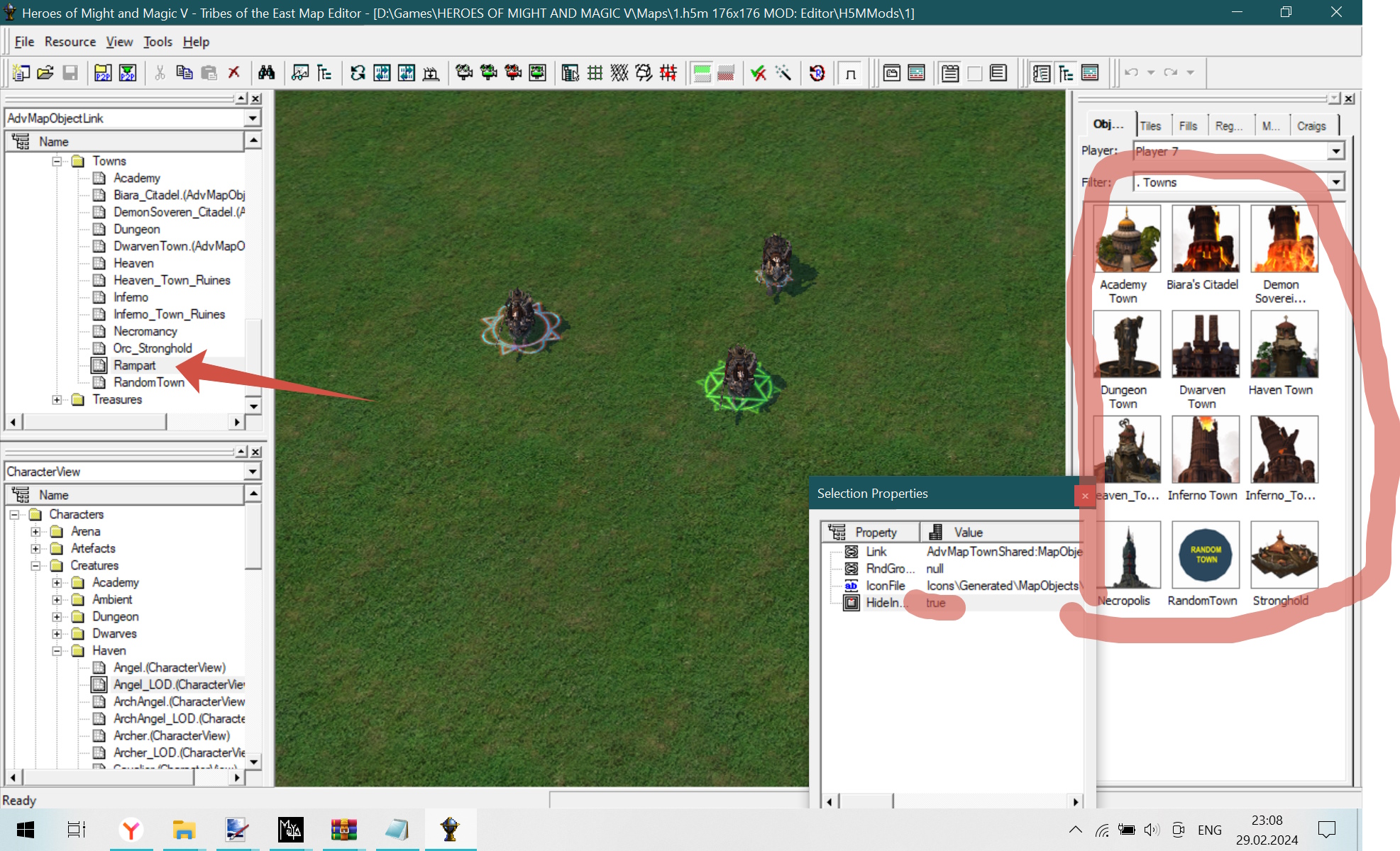Expand the Artefacts folder
This screenshot has width=1400, height=851.
point(35,548)
